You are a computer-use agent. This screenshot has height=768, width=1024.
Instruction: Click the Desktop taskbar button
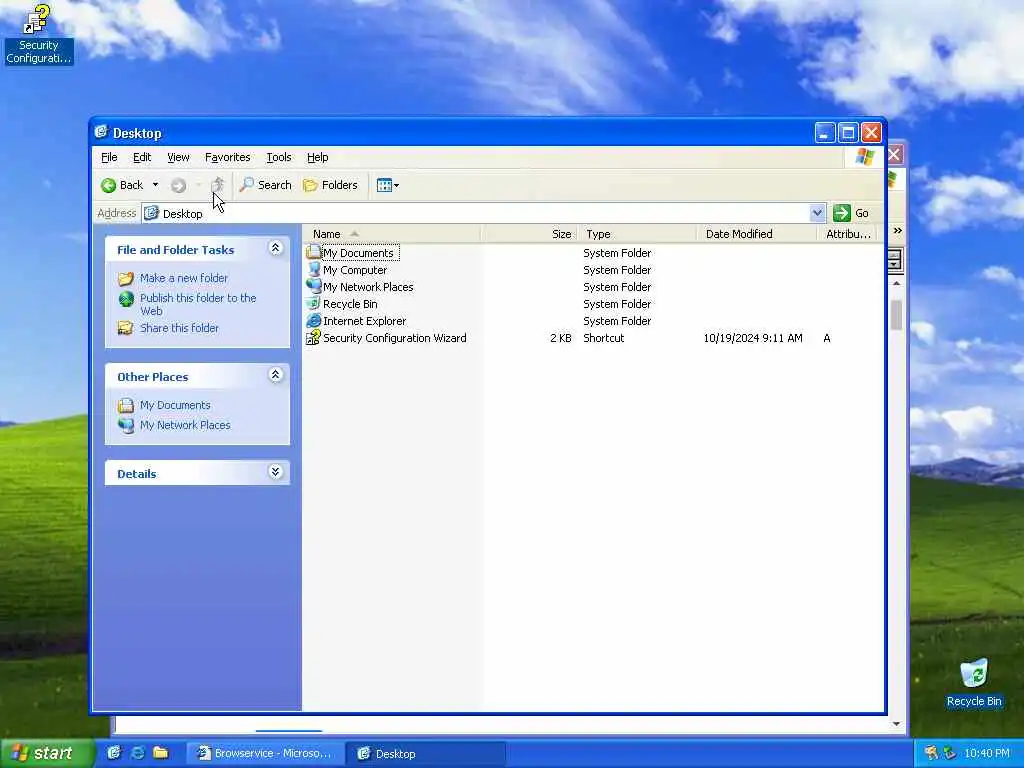pyautogui.click(x=424, y=754)
